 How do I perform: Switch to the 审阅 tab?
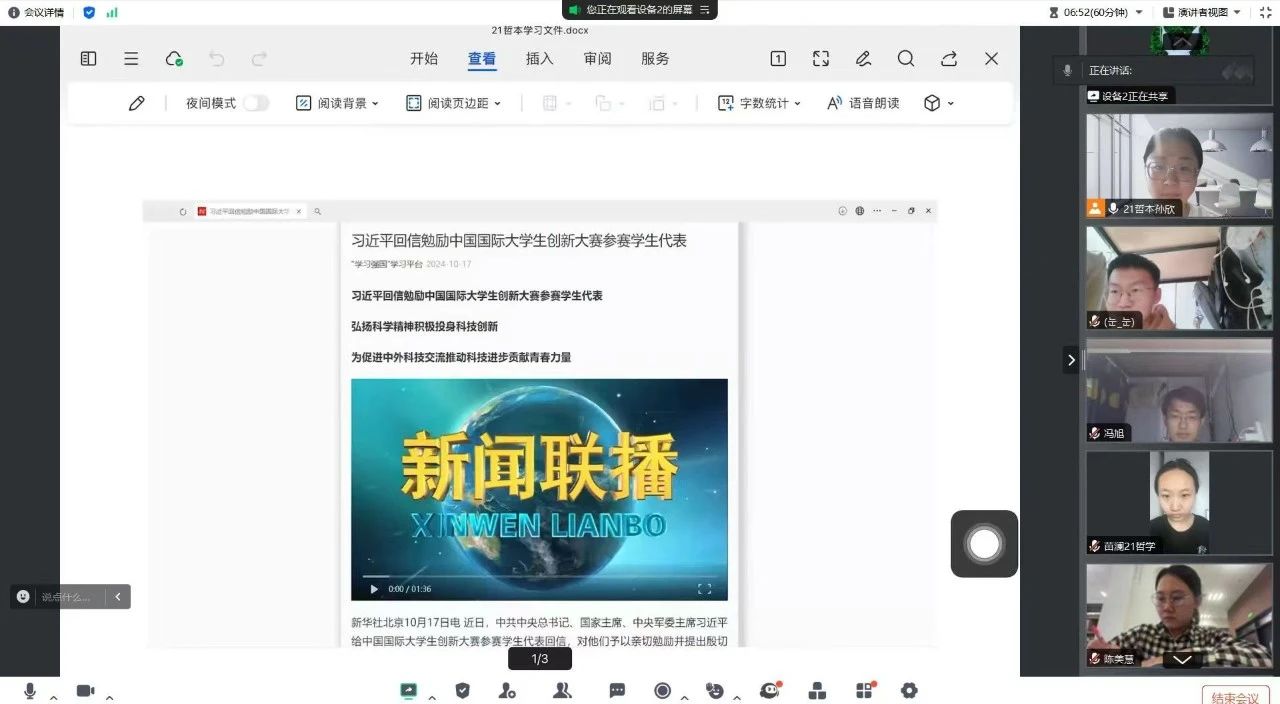coord(597,59)
